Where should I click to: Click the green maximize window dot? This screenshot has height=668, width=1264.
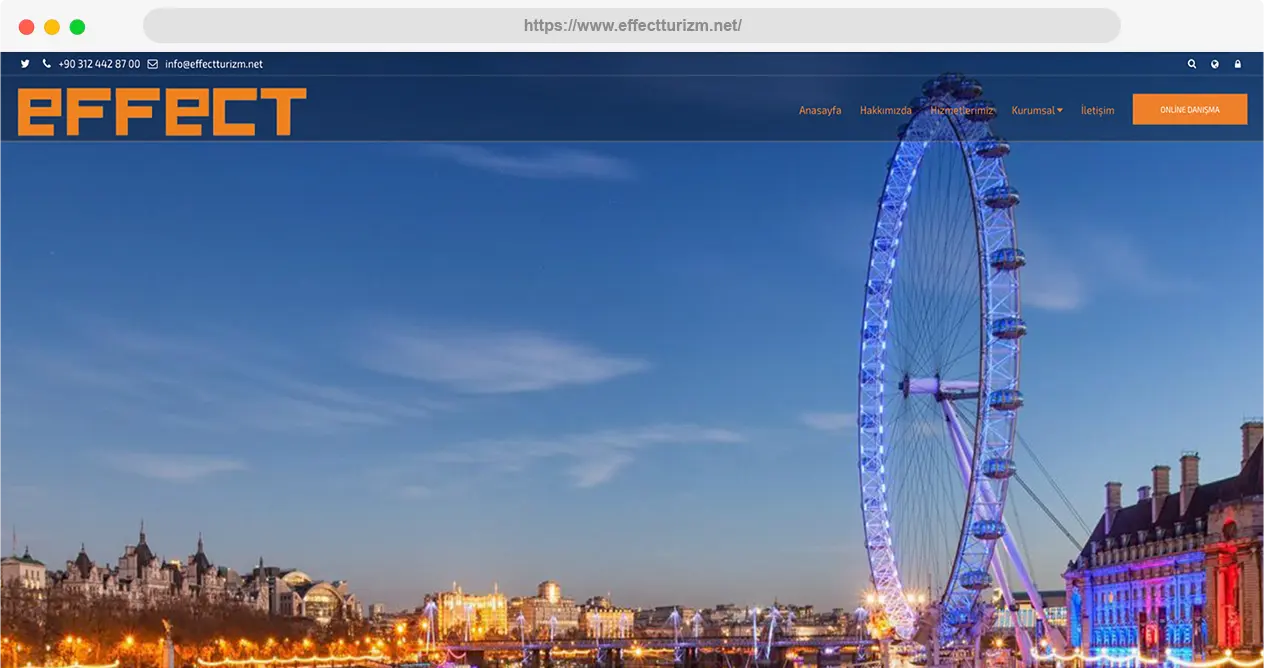[77, 27]
